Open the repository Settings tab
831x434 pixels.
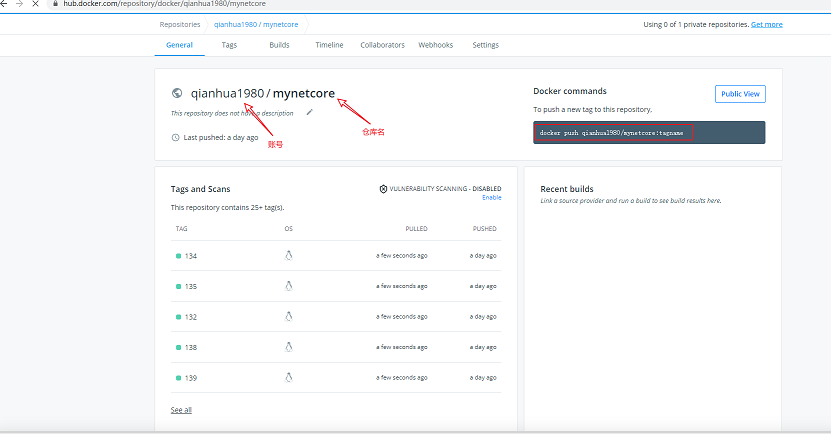point(485,45)
